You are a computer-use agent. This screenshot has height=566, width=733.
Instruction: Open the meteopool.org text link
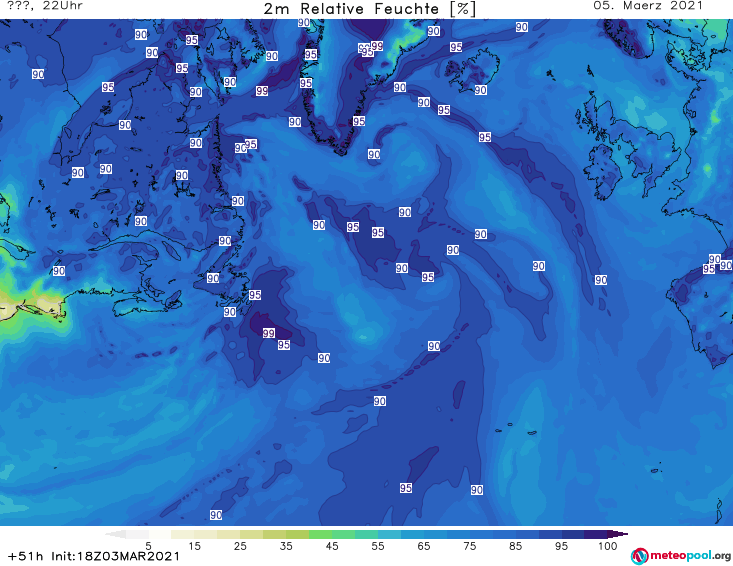690,555
